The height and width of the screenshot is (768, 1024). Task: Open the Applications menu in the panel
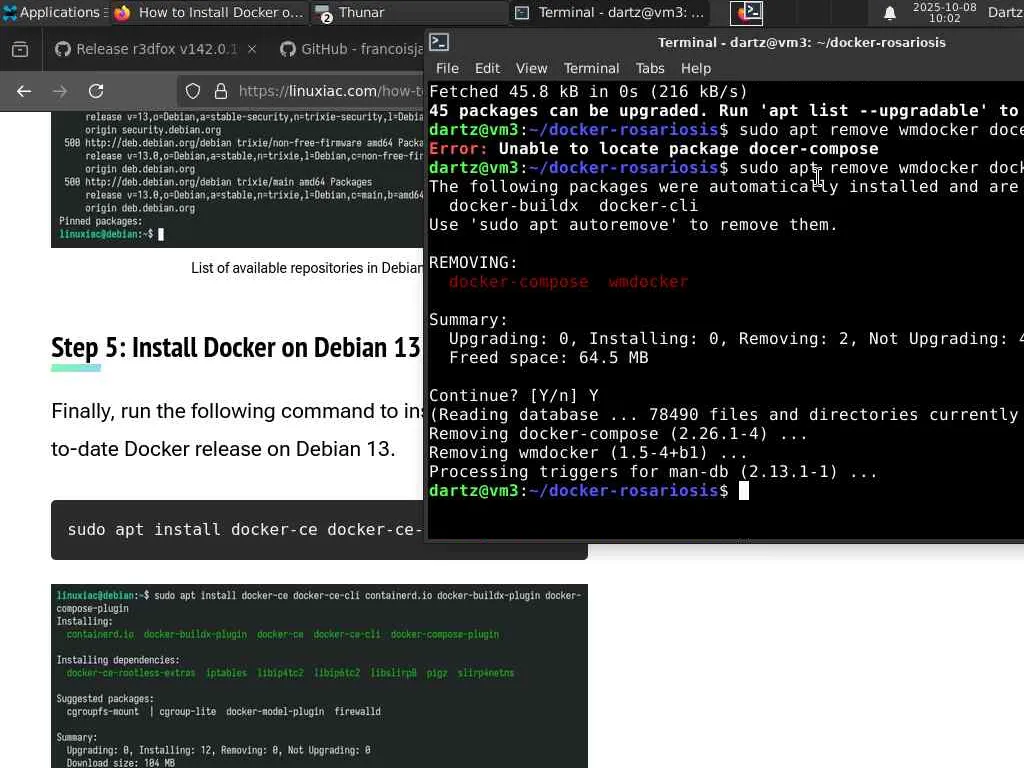55,12
